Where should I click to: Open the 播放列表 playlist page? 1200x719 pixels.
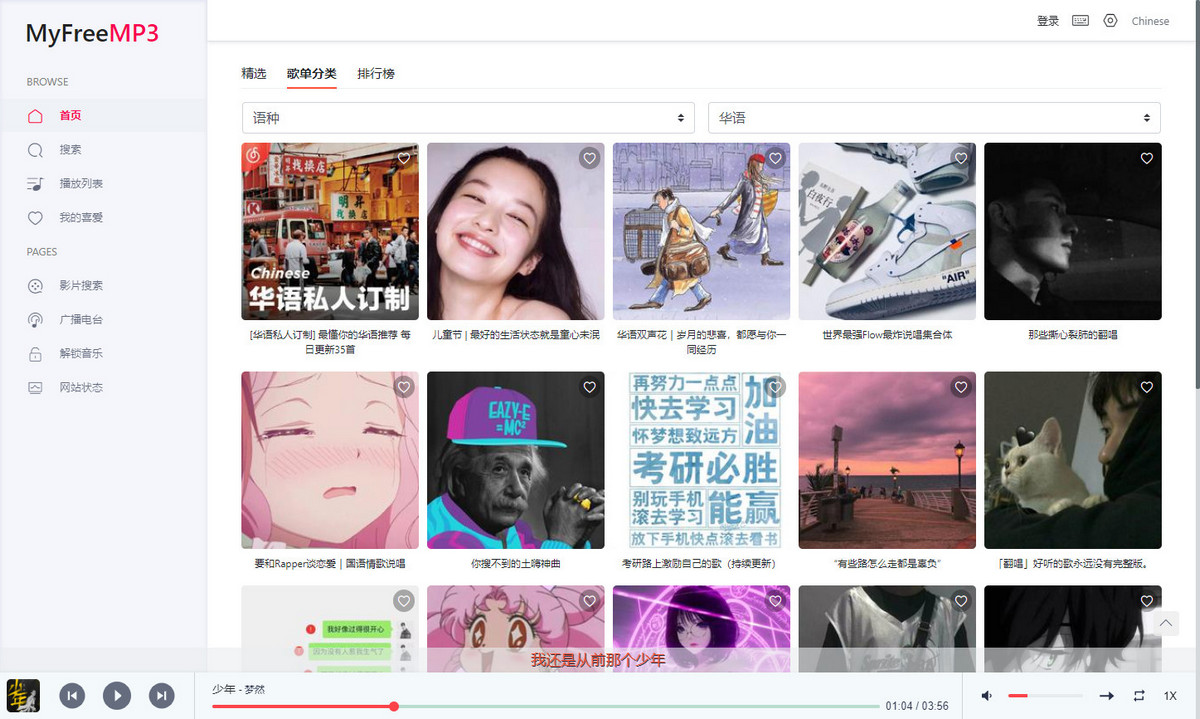click(80, 184)
